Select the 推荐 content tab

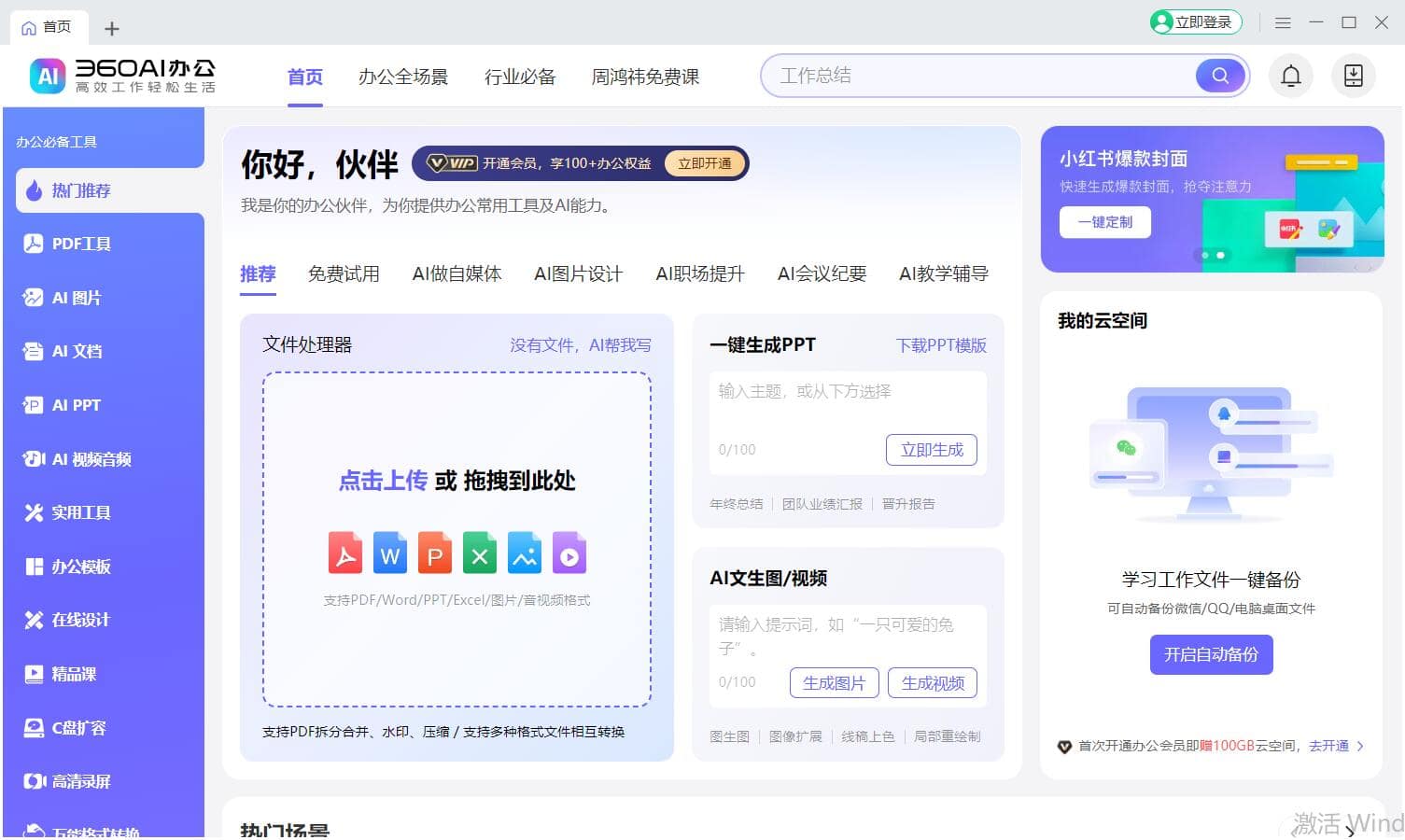[258, 273]
